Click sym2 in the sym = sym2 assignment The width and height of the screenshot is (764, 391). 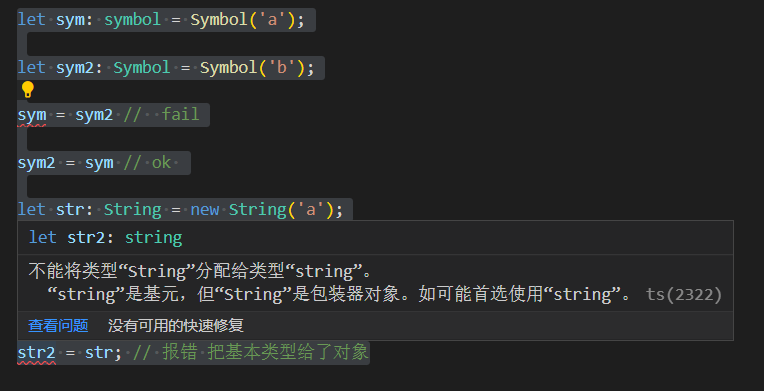[x=94, y=115]
